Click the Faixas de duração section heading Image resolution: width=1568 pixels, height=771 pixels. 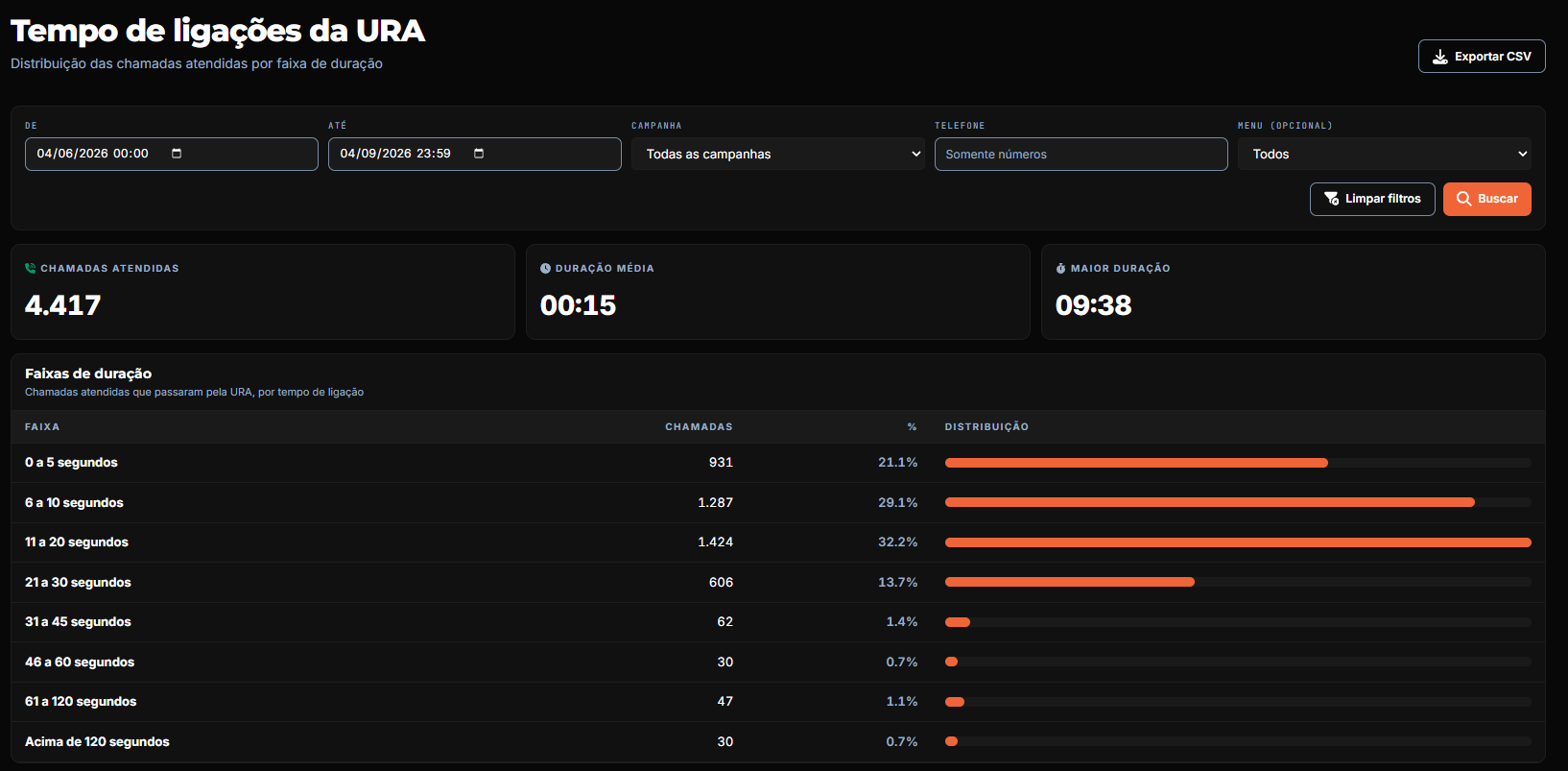point(88,373)
